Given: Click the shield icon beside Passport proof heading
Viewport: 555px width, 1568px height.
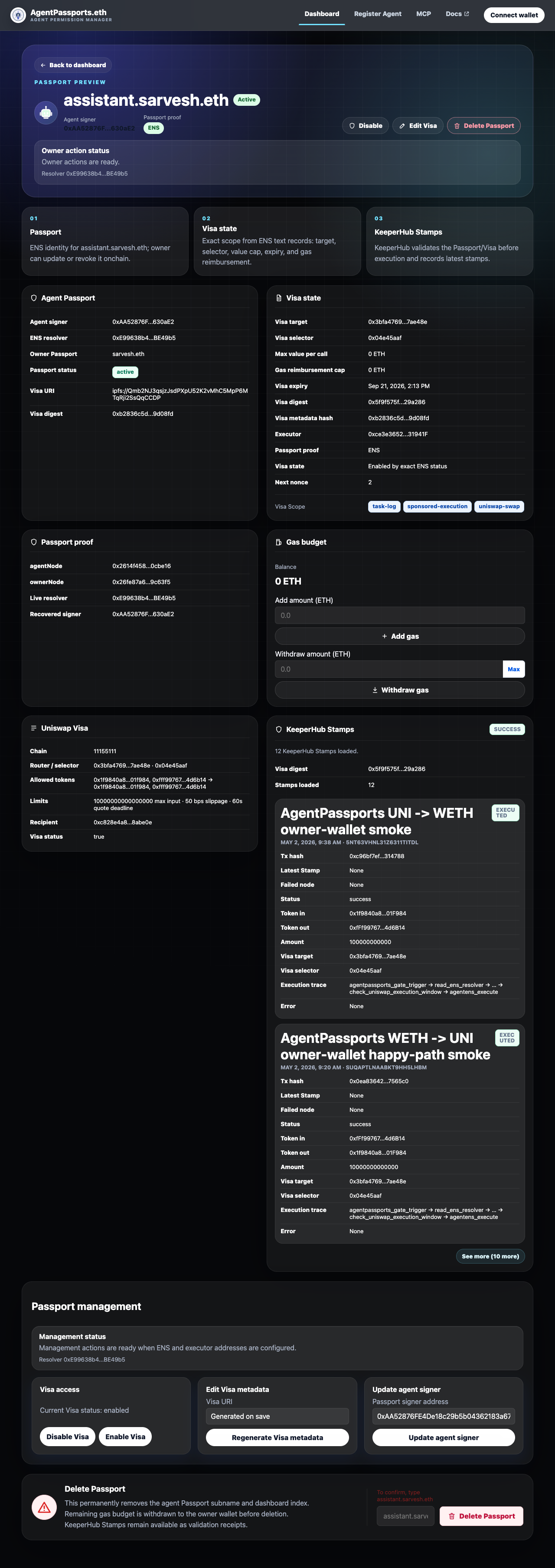Looking at the screenshot, I should (33, 542).
